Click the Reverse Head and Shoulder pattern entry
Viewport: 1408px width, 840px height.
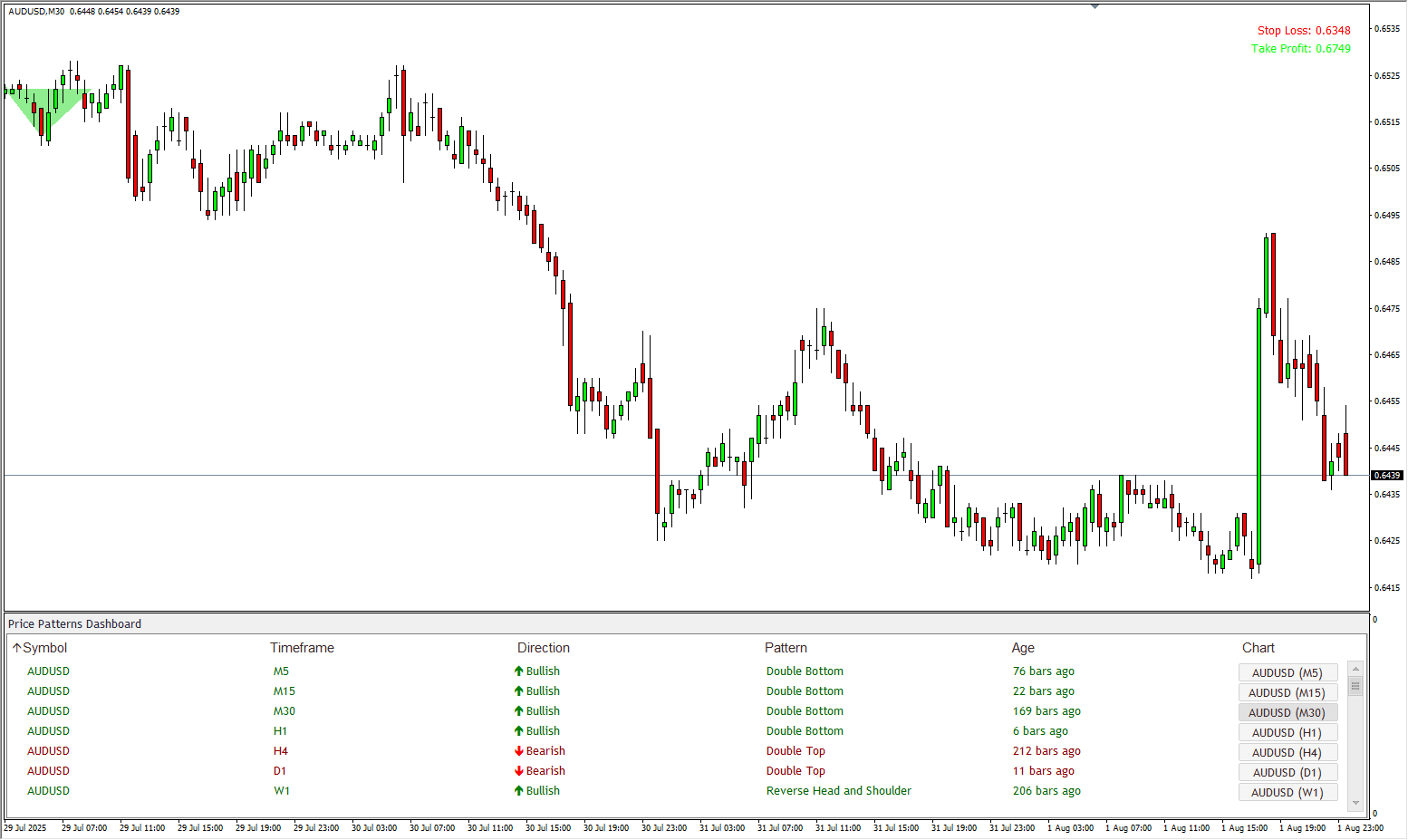[x=838, y=791]
